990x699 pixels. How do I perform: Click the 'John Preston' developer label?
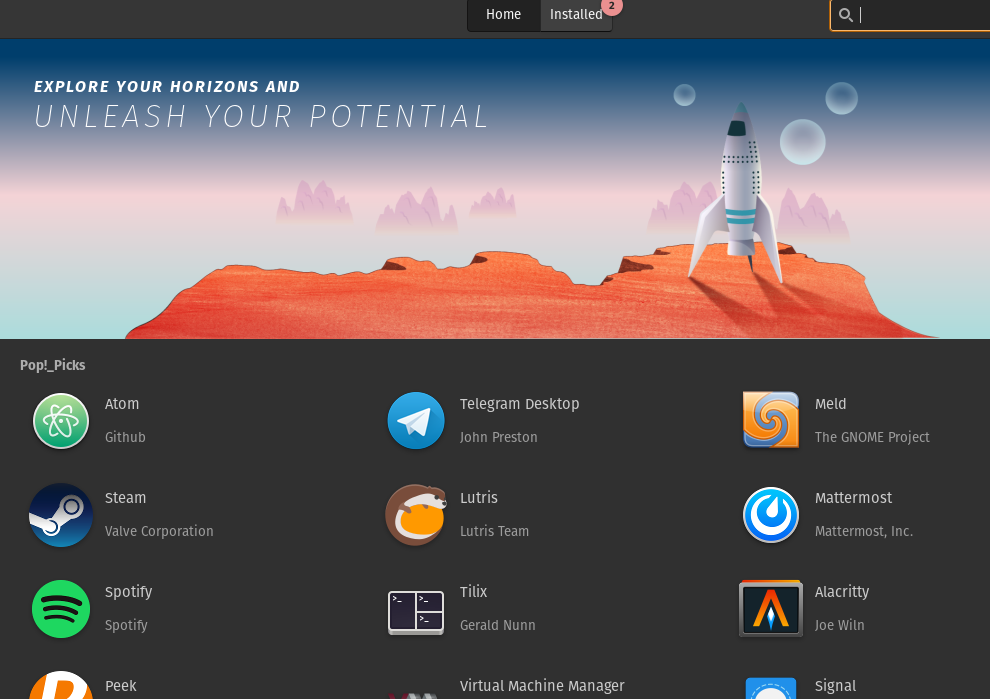point(498,437)
